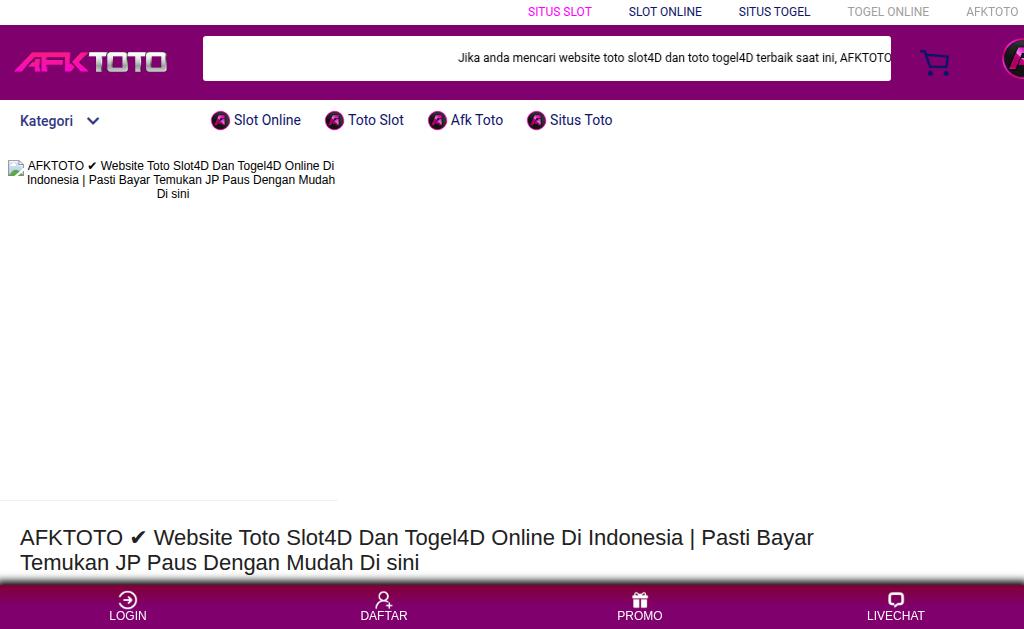Go to Slot Online category link
This screenshot has height=629, width=1024.
267,120
